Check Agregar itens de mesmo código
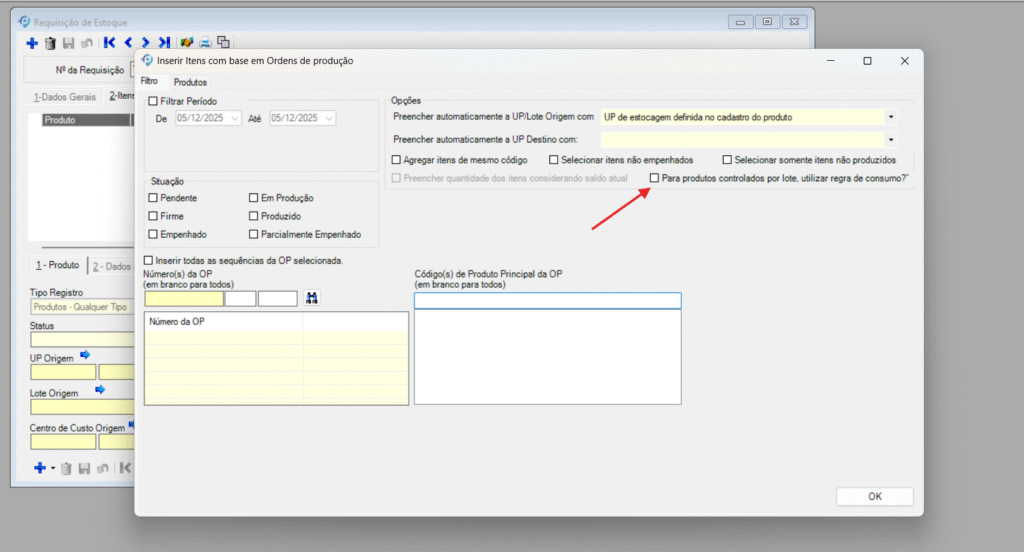 tap(397, 159)
